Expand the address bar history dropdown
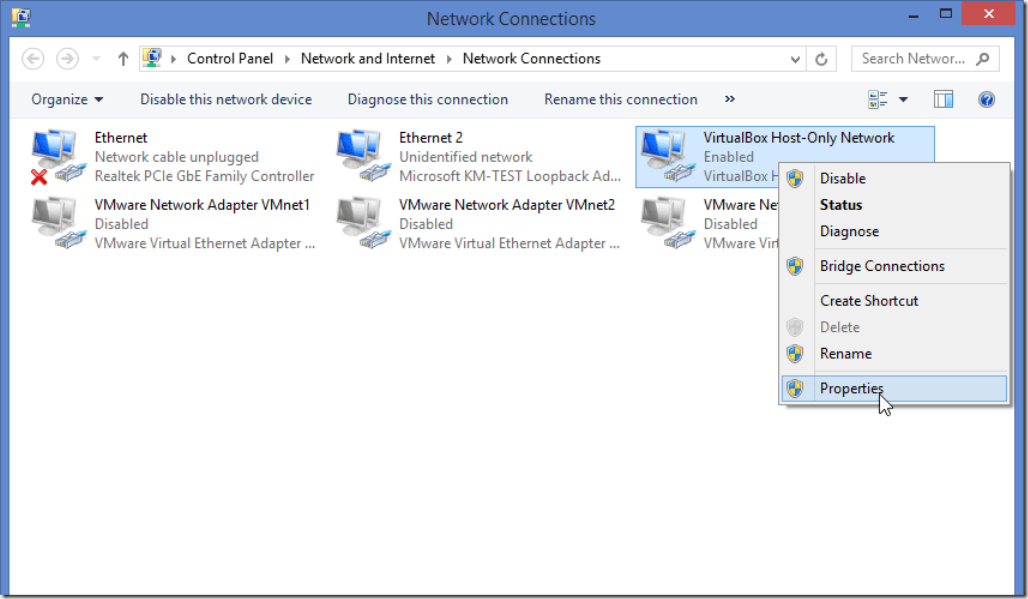Viewport: 1028px width, 599px height. [x=795, y=59]
